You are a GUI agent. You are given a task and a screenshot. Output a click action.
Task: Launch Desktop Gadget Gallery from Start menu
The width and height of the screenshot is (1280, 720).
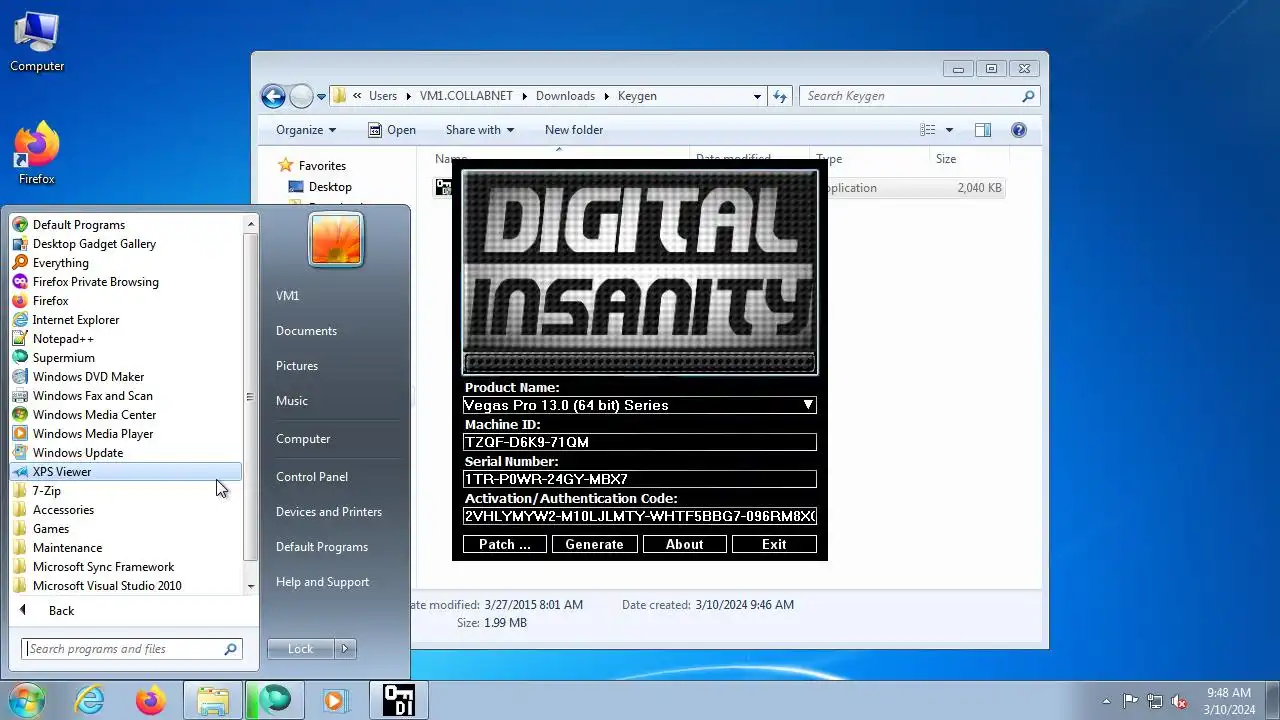[126, 244]
